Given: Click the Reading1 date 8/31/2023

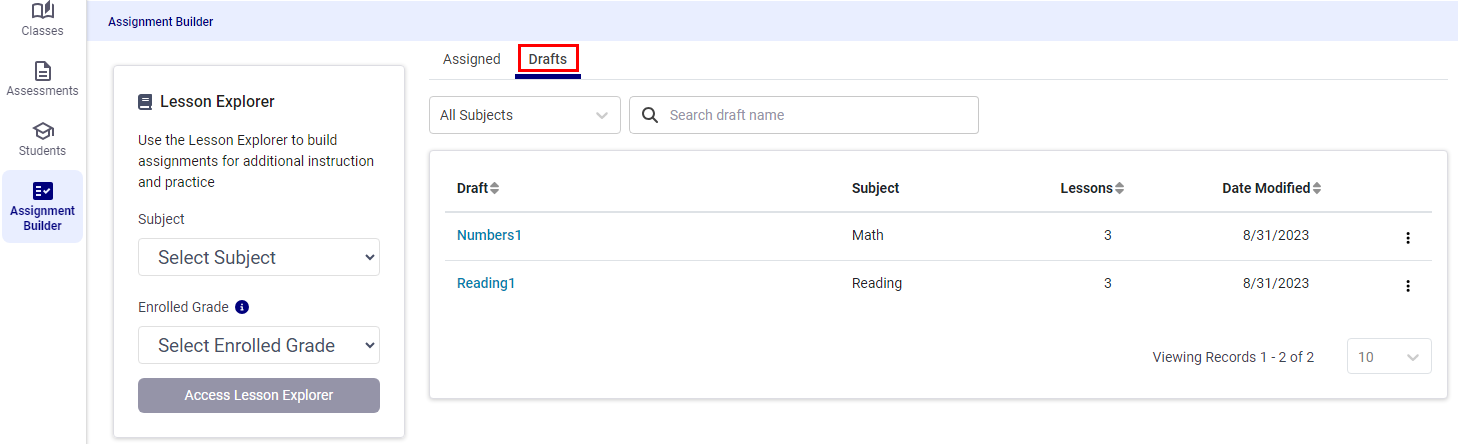Looking at the screenshot, I should tap(1276, 283).
